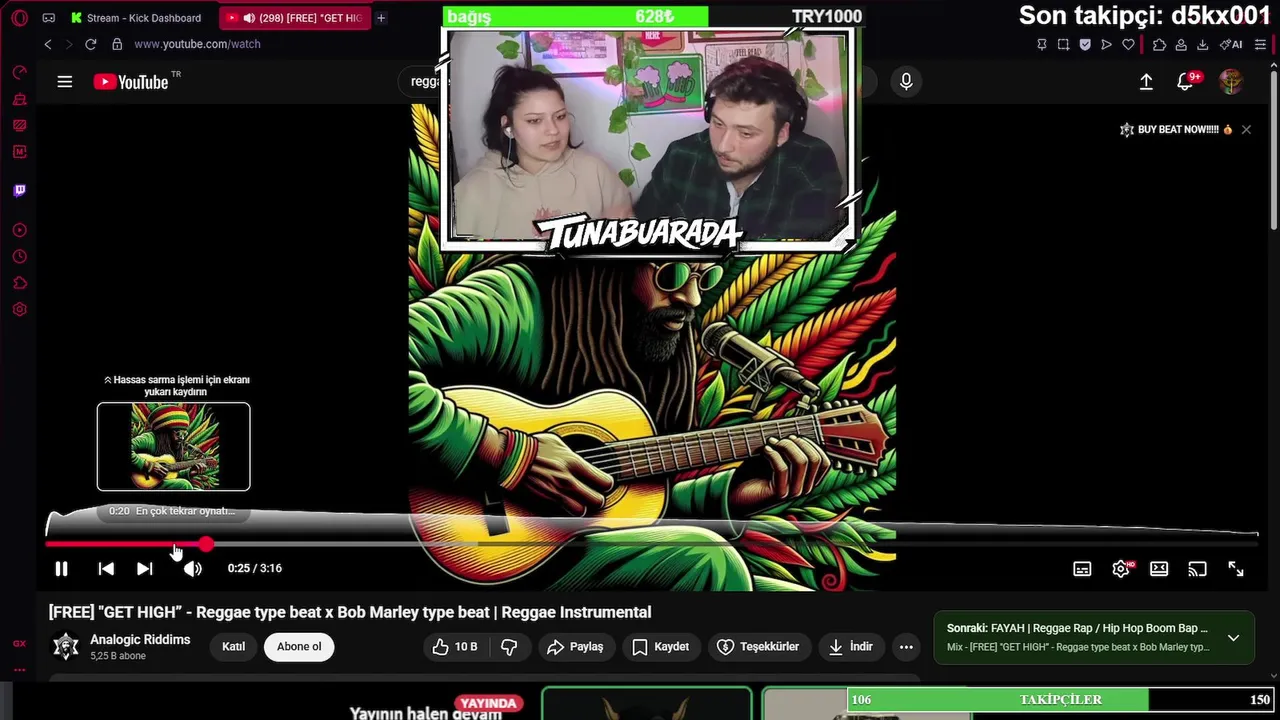Cast video to a TV
1280x720 pixels.
(1197, 569)
